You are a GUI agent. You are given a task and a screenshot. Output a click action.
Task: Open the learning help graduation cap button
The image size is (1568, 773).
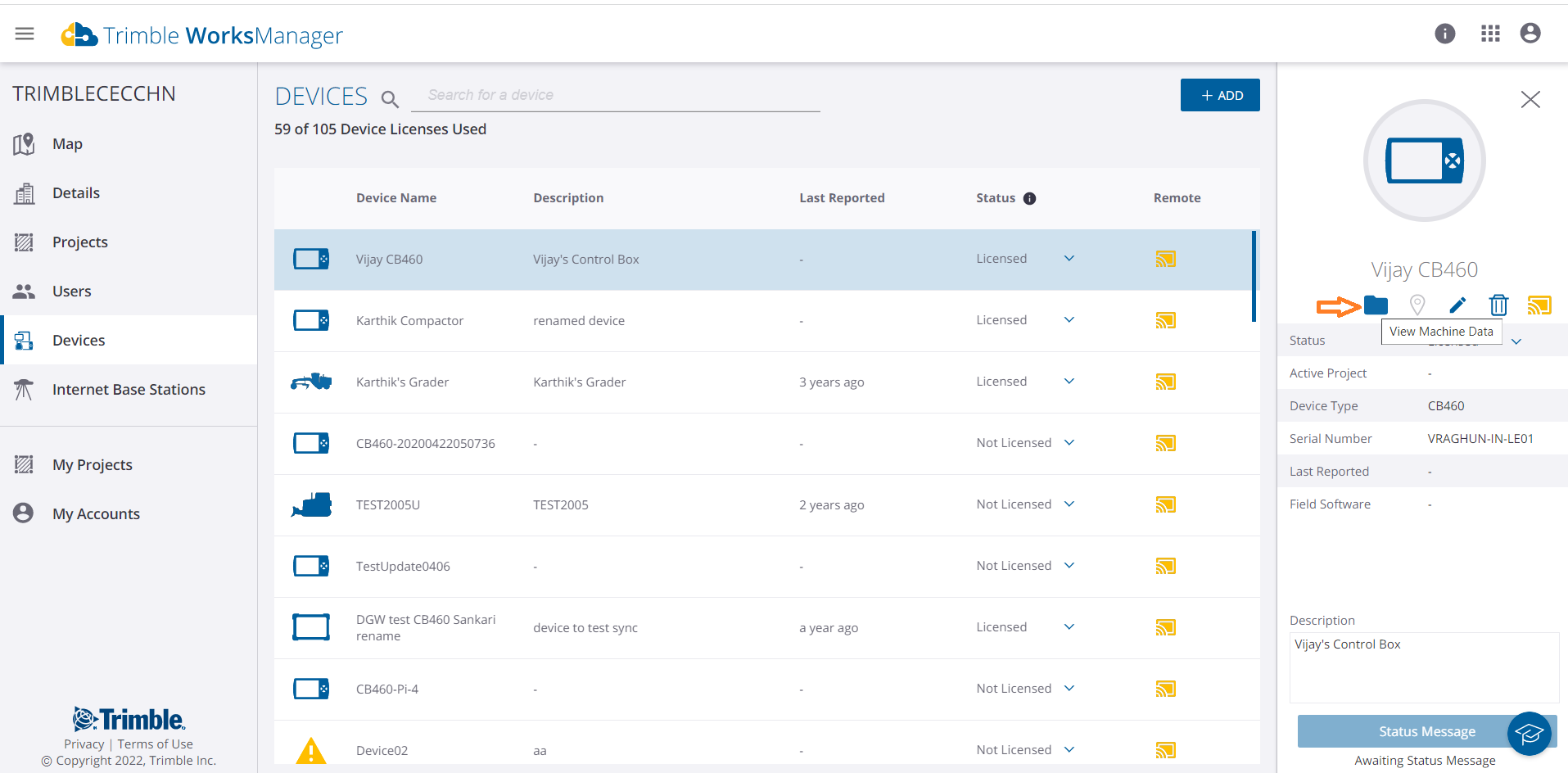coord(1529,733)
